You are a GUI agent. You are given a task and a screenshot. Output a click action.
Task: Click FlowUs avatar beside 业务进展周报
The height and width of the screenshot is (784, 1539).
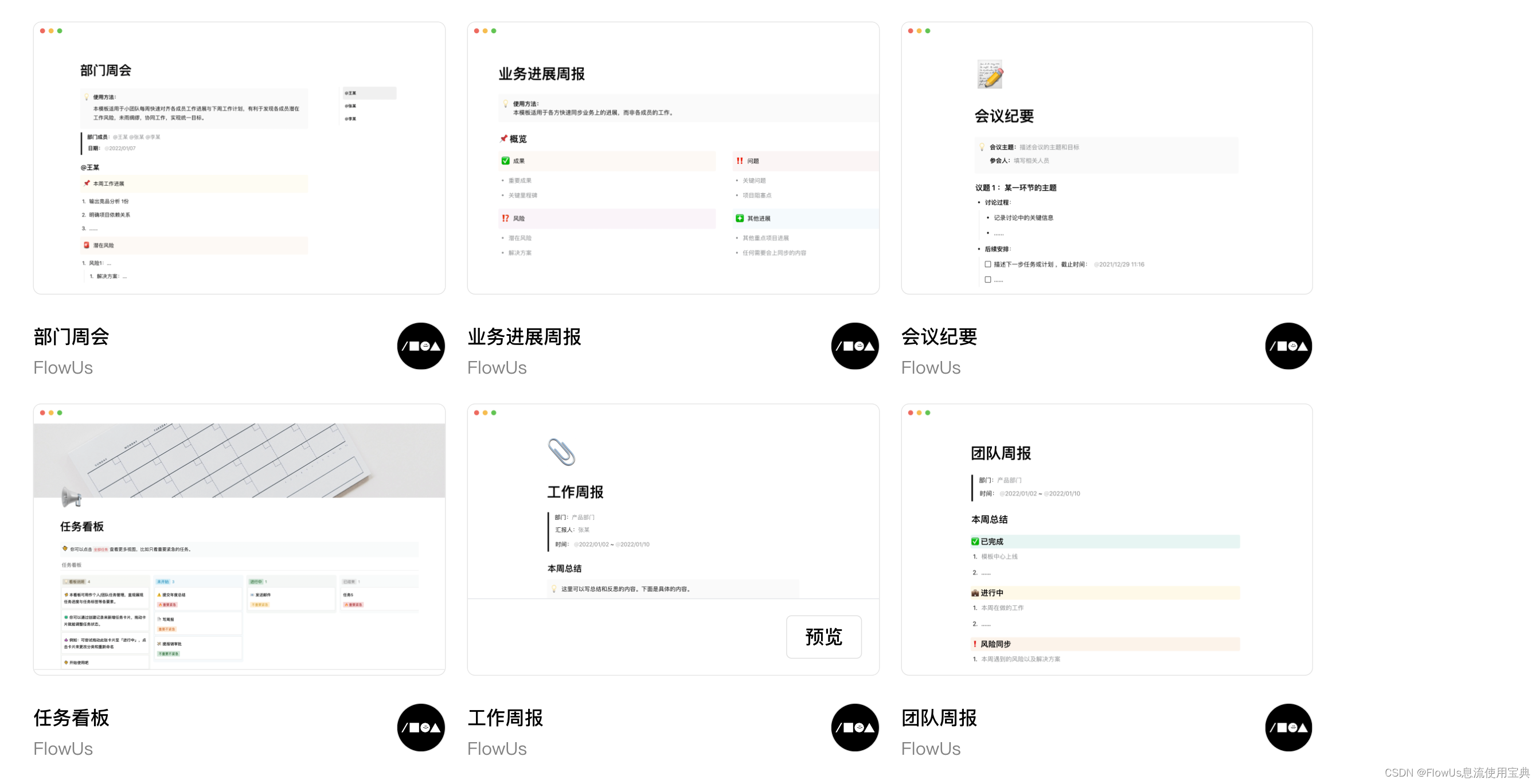854,346
